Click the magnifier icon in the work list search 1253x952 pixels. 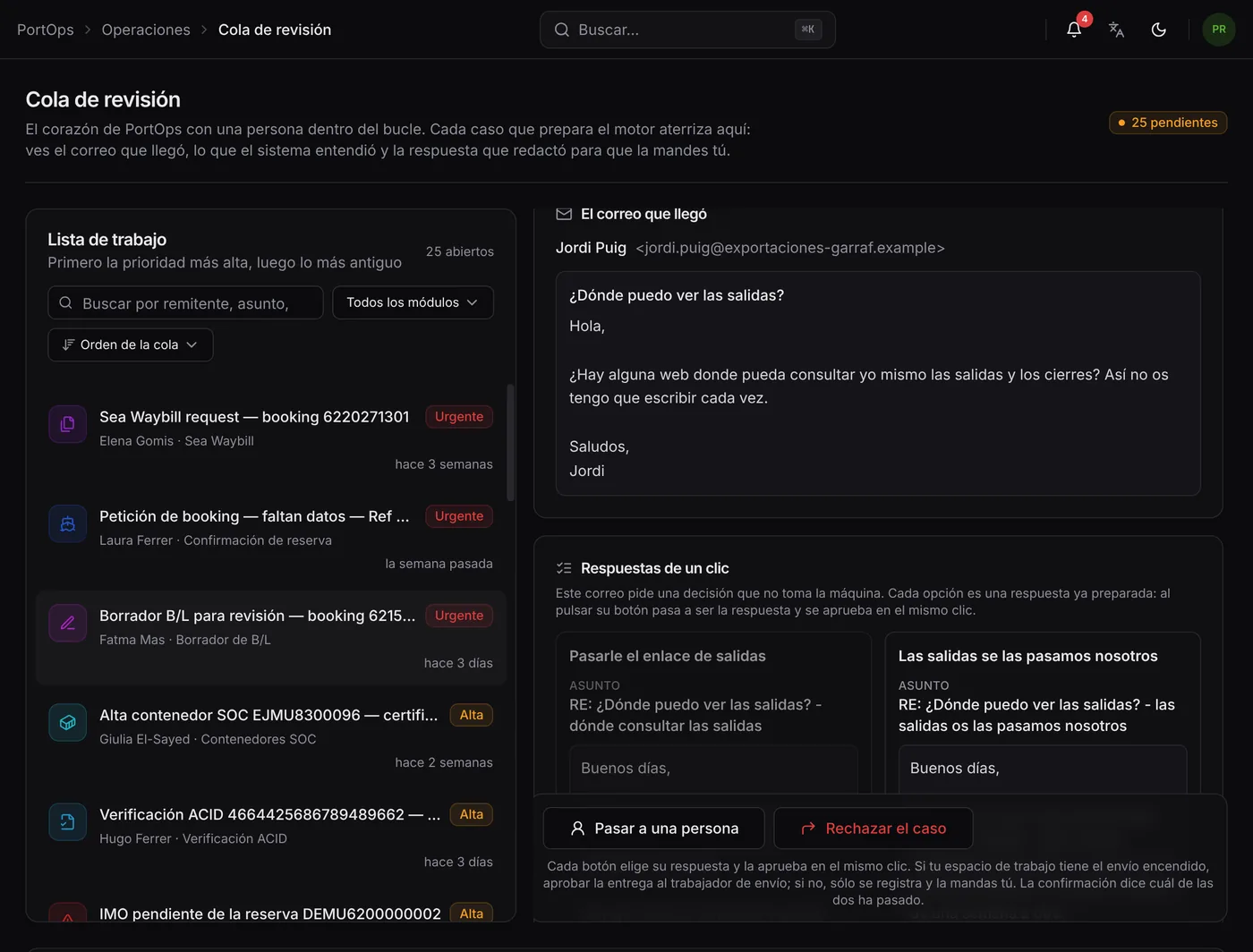click(65, 302)
